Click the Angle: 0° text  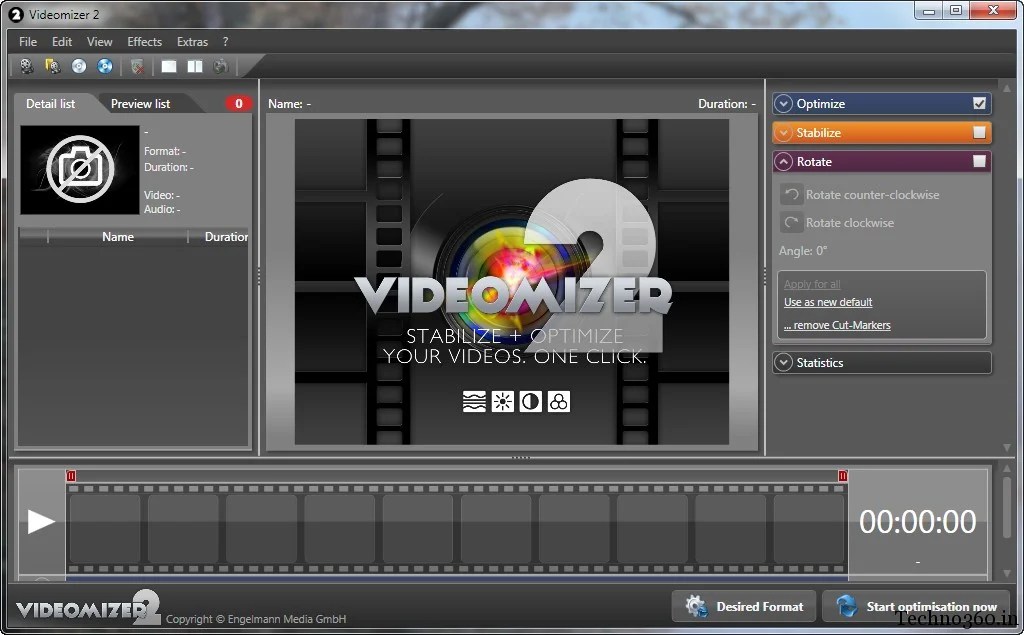tap(803, 251)
